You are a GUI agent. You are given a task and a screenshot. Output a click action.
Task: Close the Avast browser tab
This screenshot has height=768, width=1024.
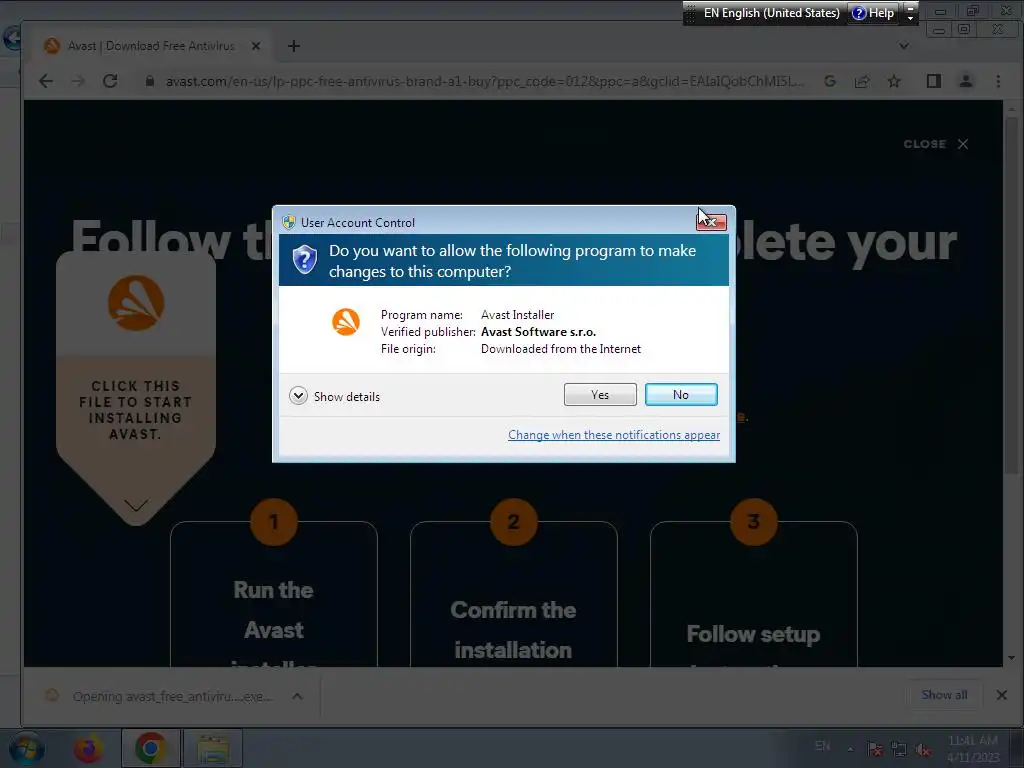pos(256,46)
